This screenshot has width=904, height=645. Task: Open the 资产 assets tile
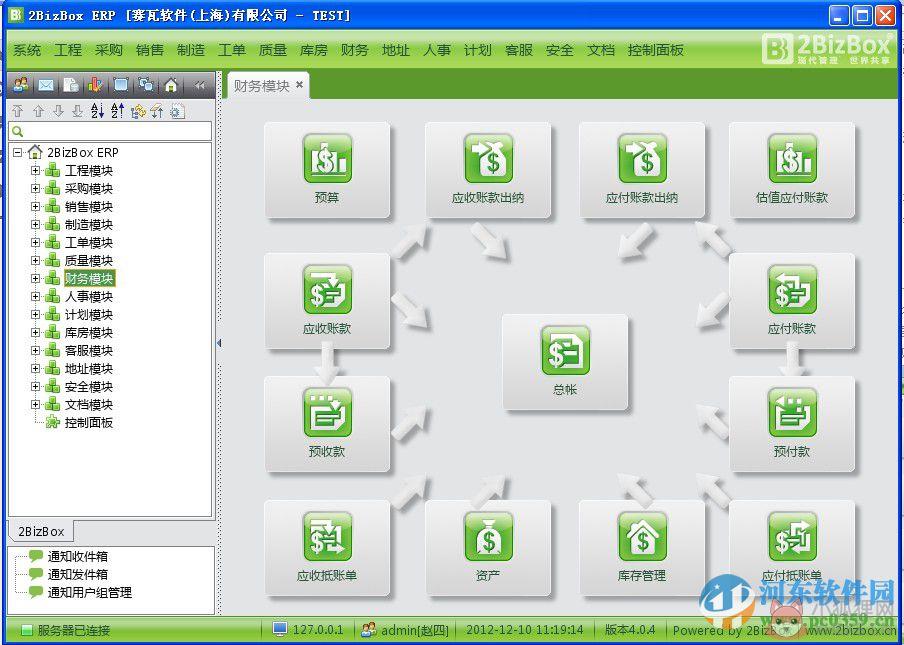pos(488,548)
